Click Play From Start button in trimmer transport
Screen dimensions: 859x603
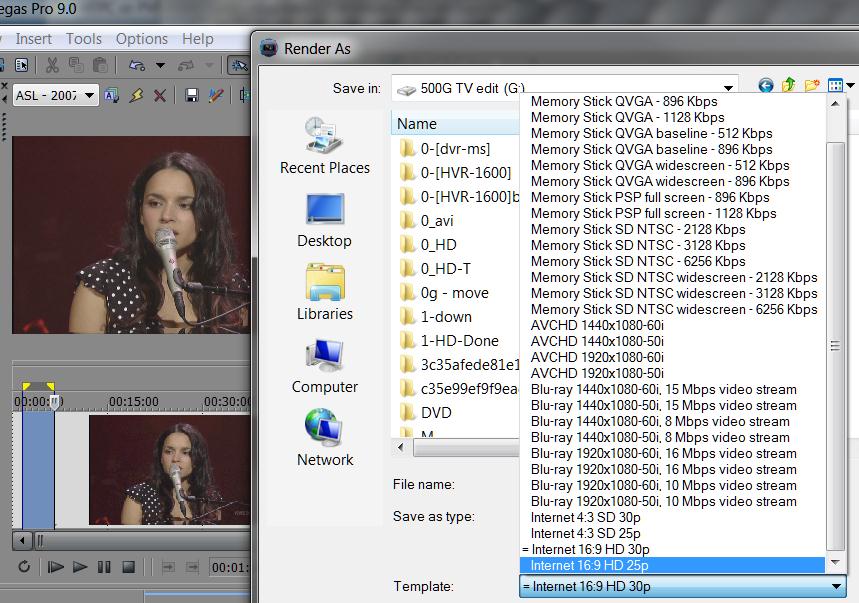(x=55, y=567)
